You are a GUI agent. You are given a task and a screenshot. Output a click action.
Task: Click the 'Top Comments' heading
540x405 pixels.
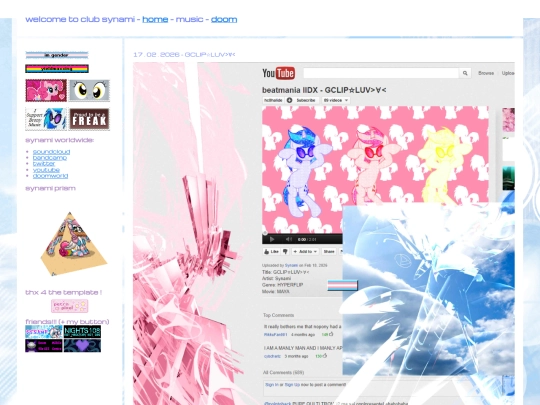tap(278, 315)
